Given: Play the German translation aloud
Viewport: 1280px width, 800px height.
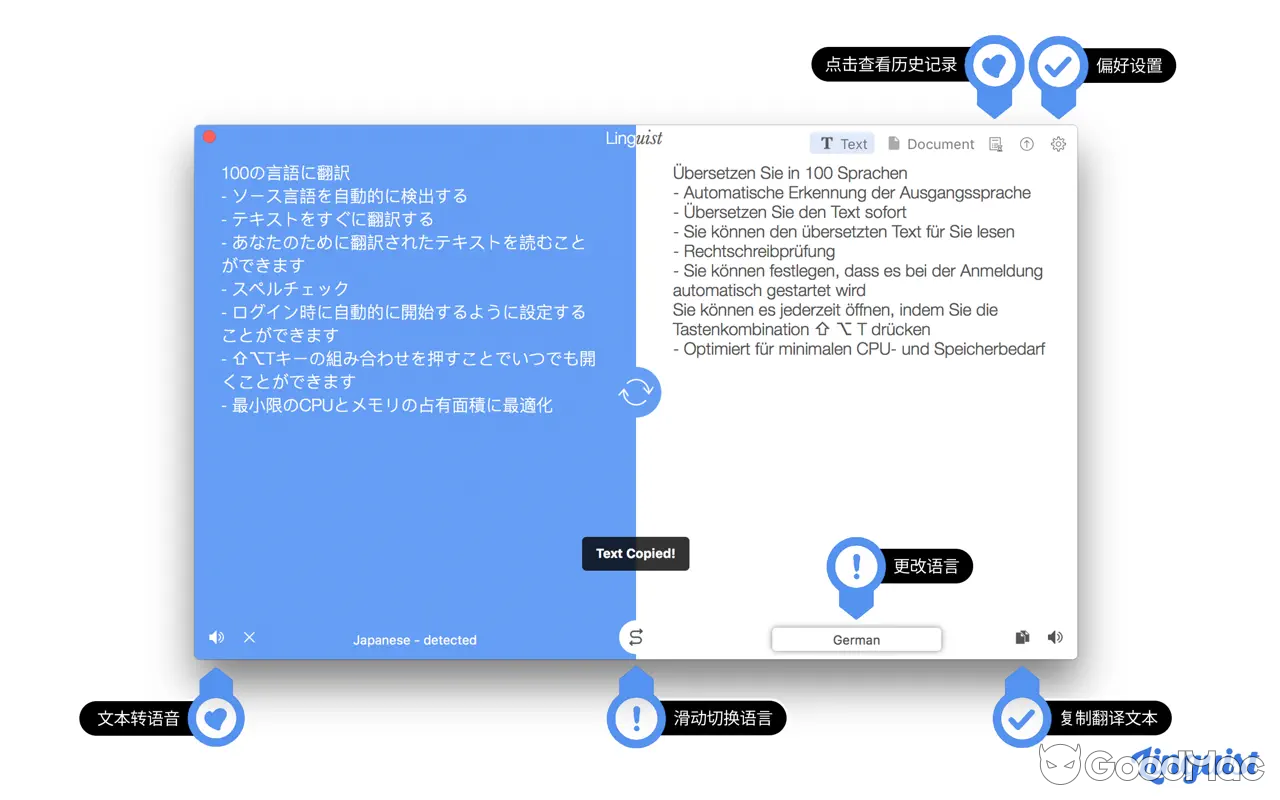Looking at the screenshot, I should [1054, 637].
